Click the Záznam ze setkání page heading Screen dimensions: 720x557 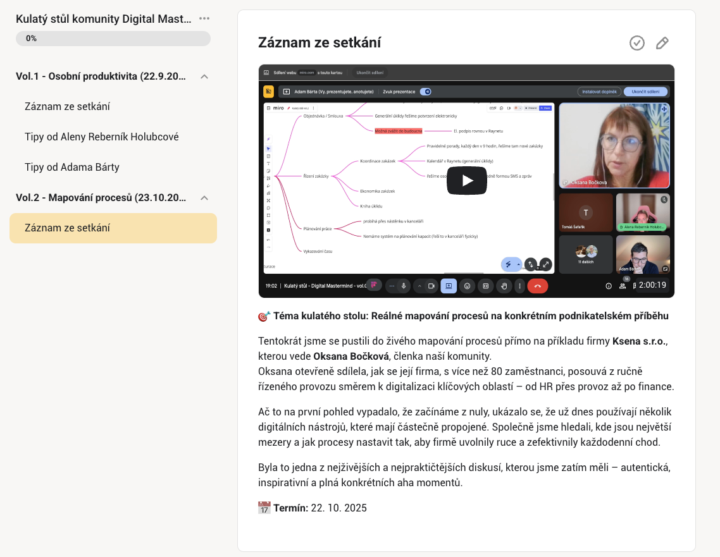[x=319, y=43]
